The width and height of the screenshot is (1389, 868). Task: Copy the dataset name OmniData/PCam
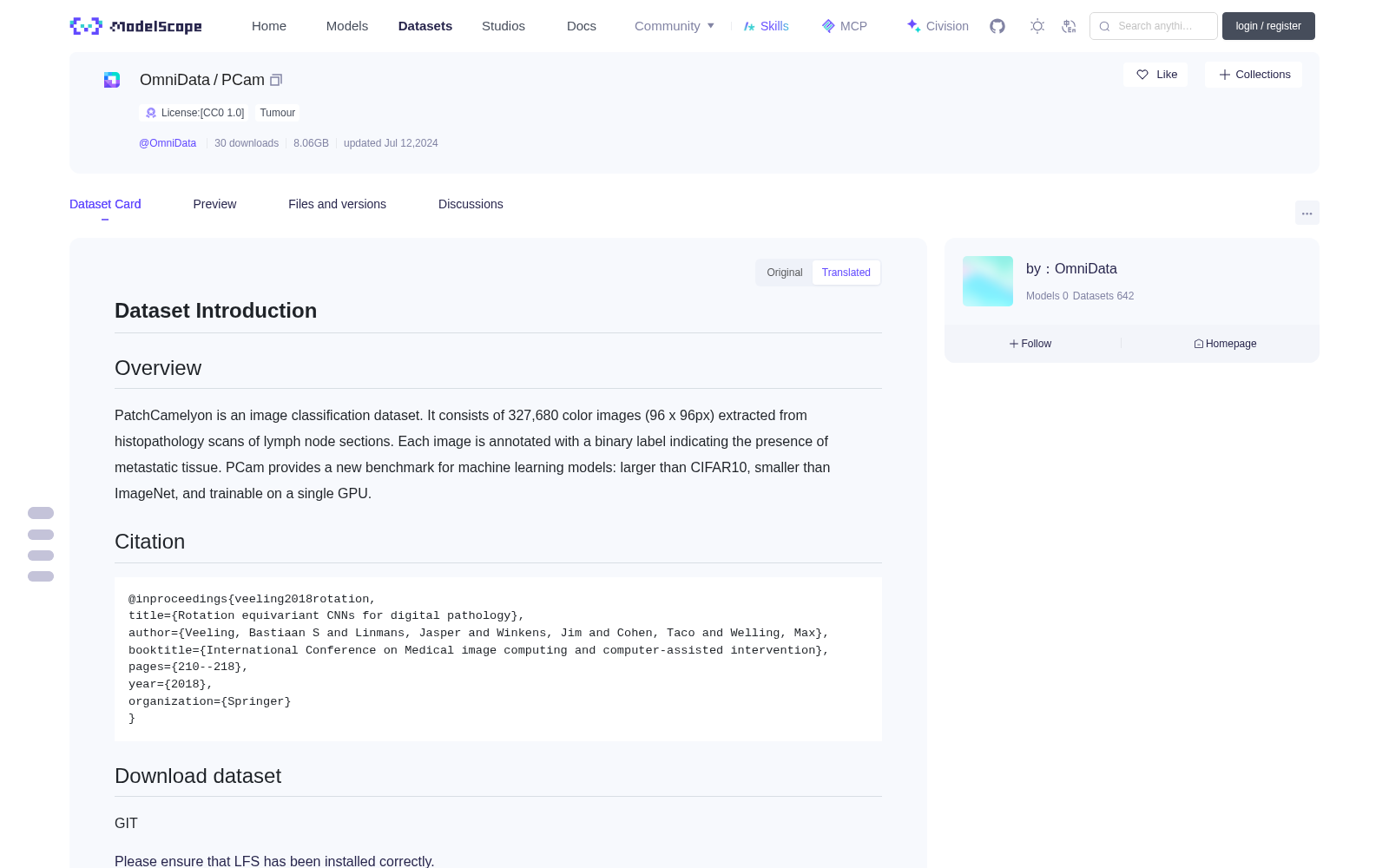tap(276, 80)
